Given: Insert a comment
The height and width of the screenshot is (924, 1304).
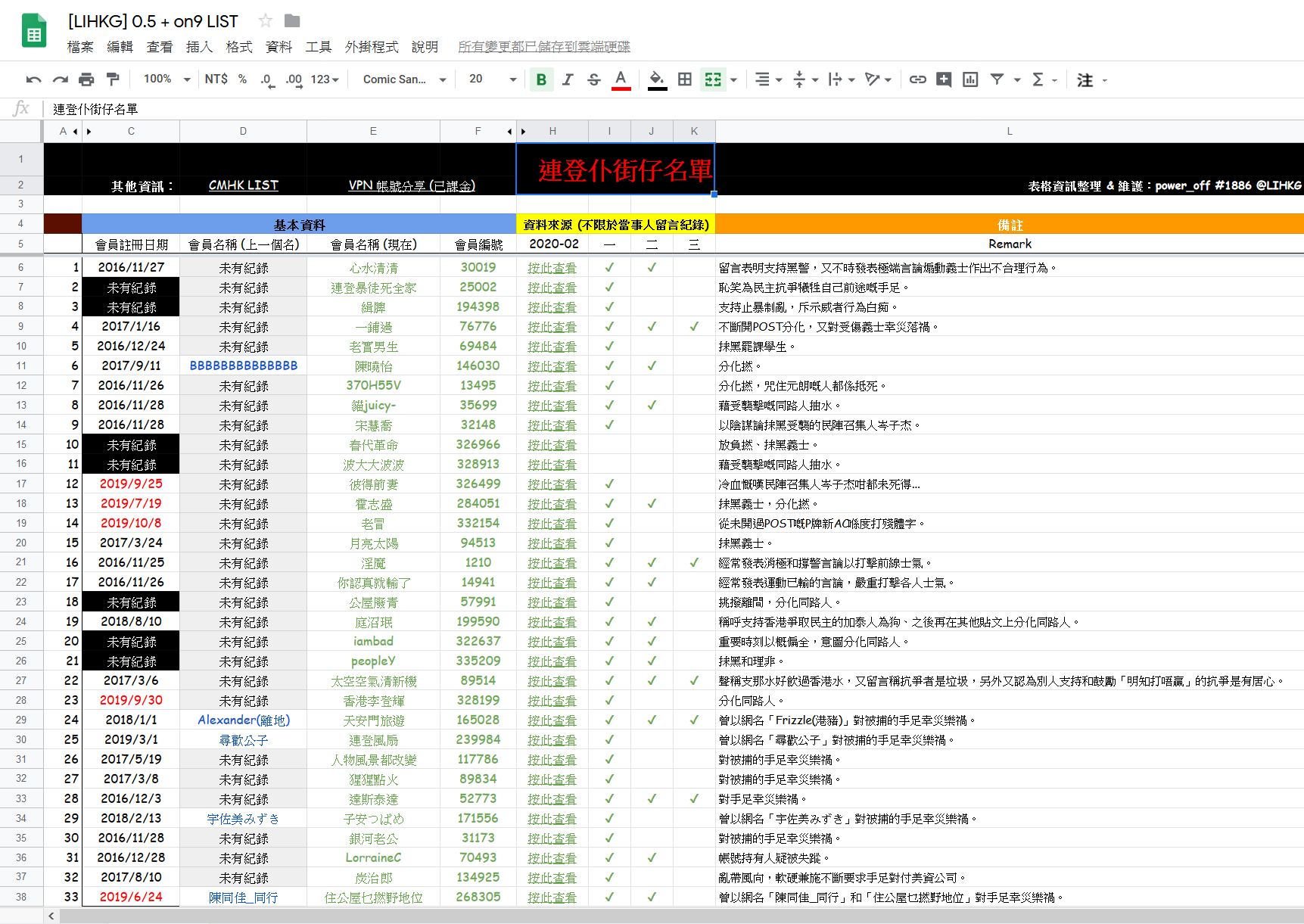Looking at the screenshot, I should point(944,79).
